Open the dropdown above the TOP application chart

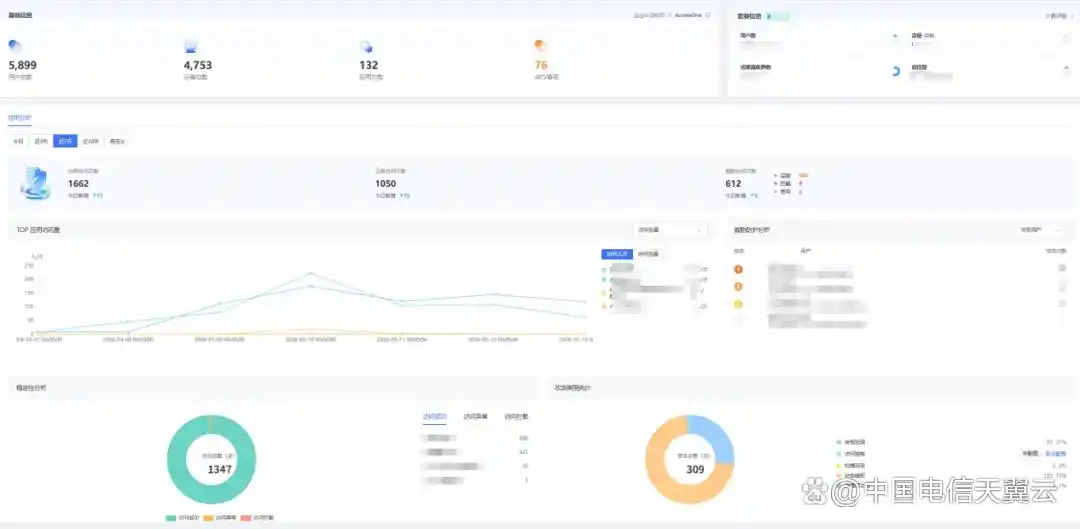pos(669,230)
